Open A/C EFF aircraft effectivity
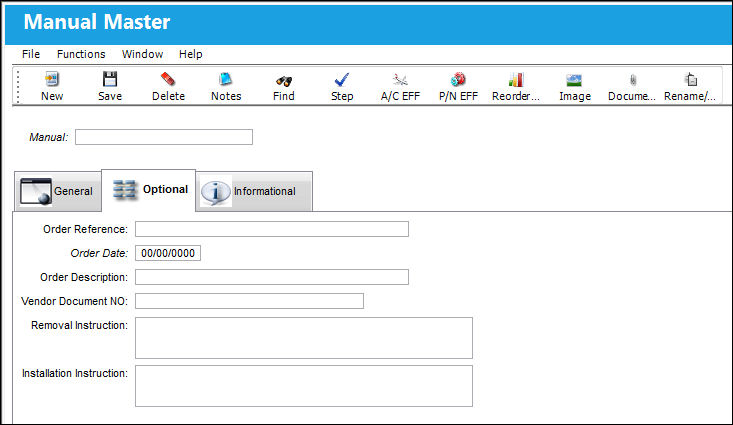The height and width of the screenshot is (425, 733). tap(400, 86)
